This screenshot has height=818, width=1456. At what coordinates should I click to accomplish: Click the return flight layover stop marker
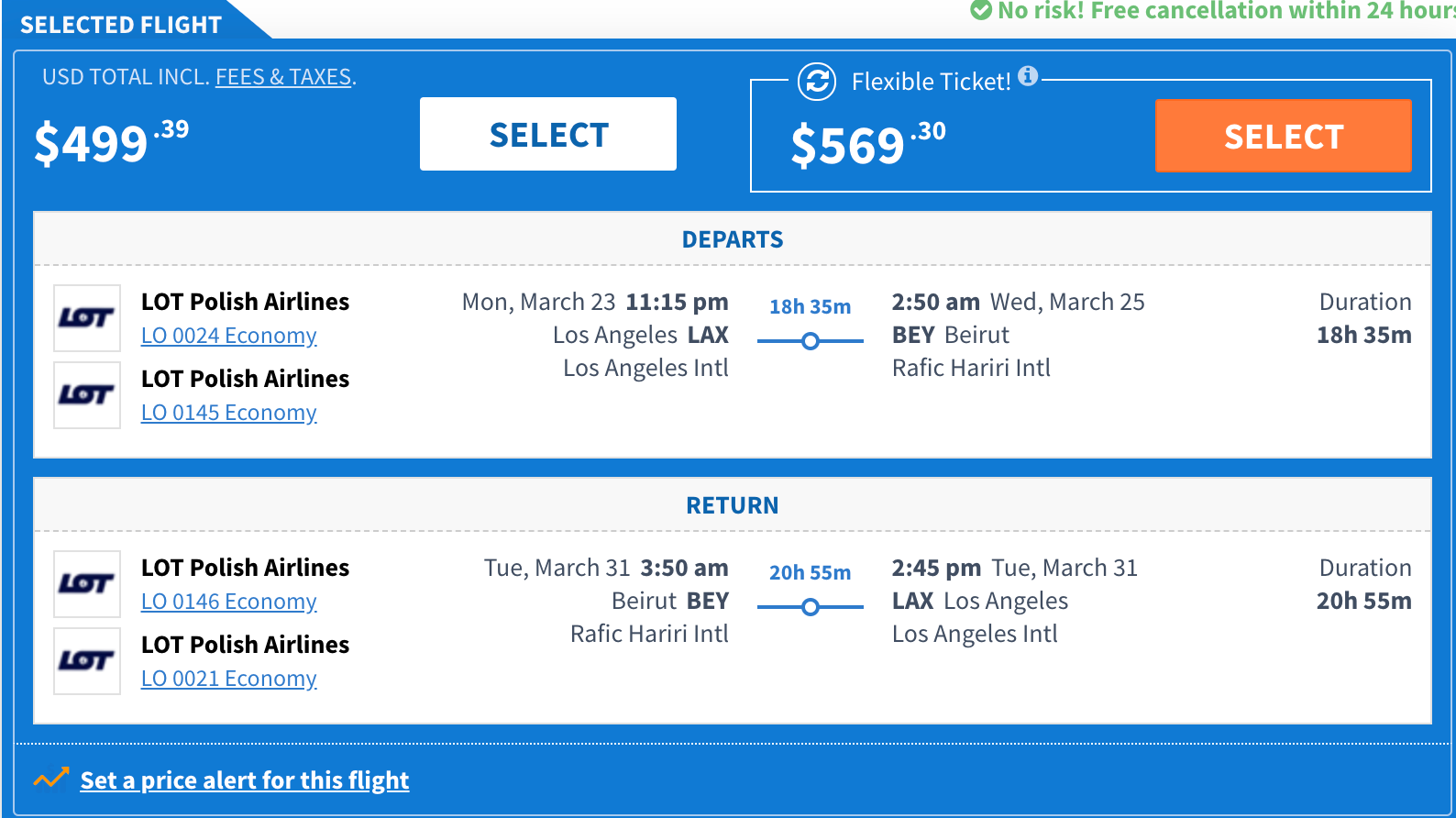pyautogui.click(x=811, y=607)
